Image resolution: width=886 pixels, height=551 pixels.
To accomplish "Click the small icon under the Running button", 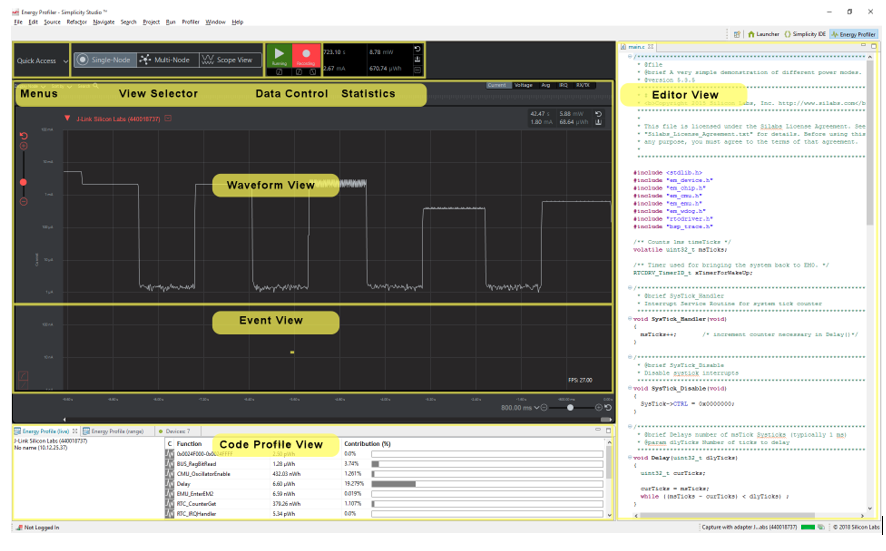I will [x=279, y=72].
